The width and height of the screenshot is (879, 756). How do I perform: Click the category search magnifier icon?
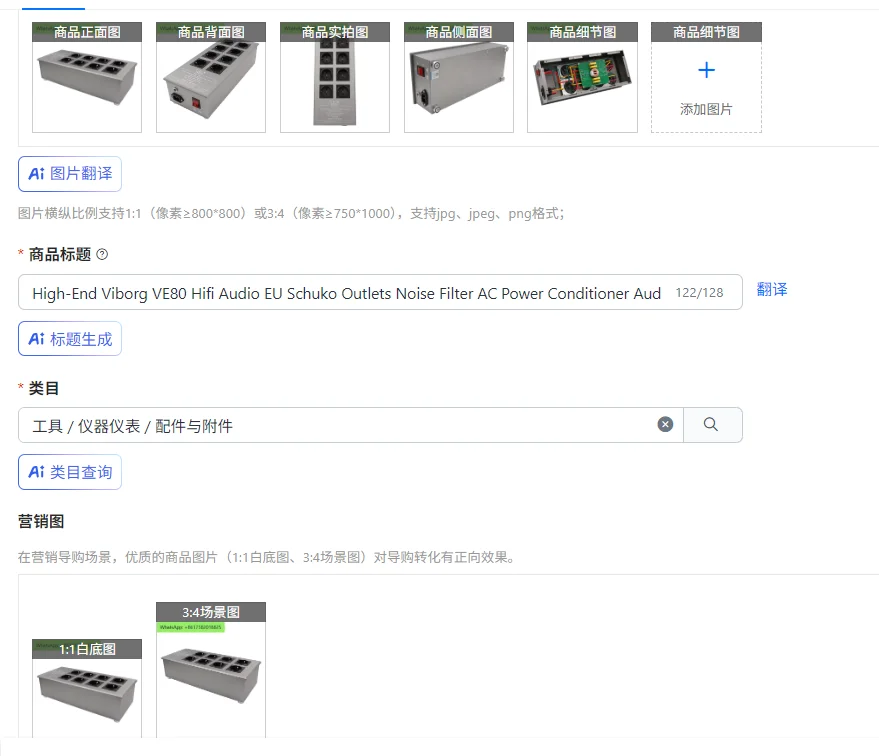(711, 425)
